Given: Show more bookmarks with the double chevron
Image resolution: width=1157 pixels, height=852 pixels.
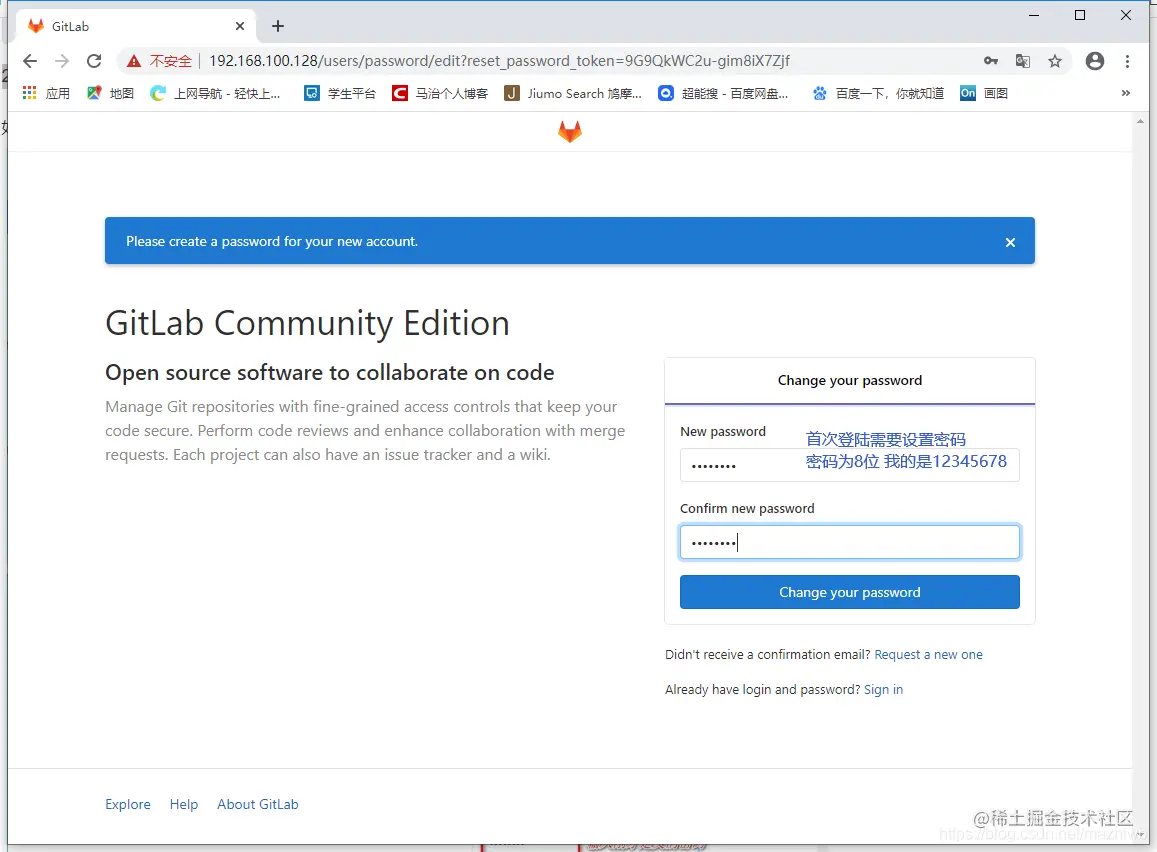Looking at the screenshot, I should (x=1125, y=93).
